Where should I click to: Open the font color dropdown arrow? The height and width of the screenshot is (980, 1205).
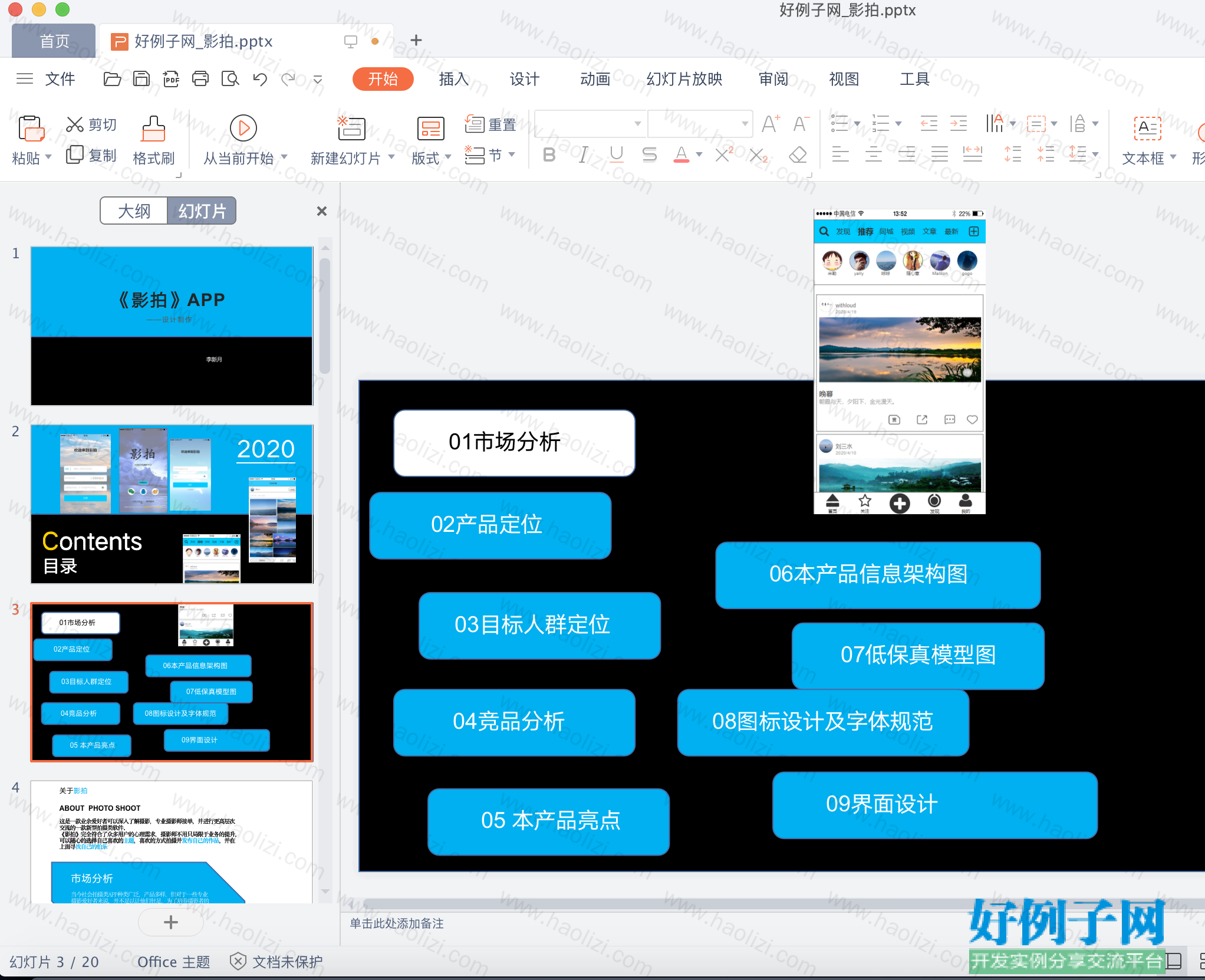coord(699,154)
